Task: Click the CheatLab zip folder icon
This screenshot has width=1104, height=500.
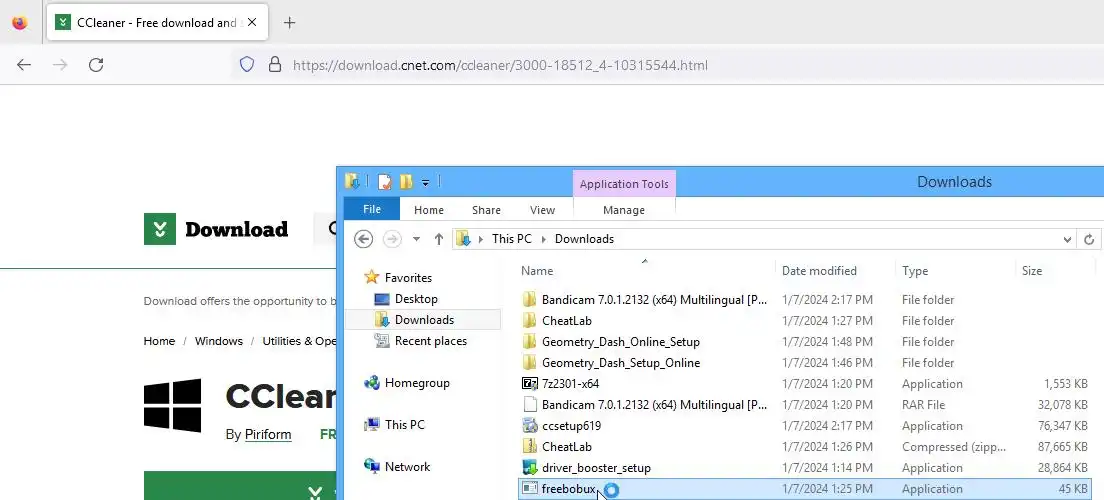Action: [x=529, y=446]
